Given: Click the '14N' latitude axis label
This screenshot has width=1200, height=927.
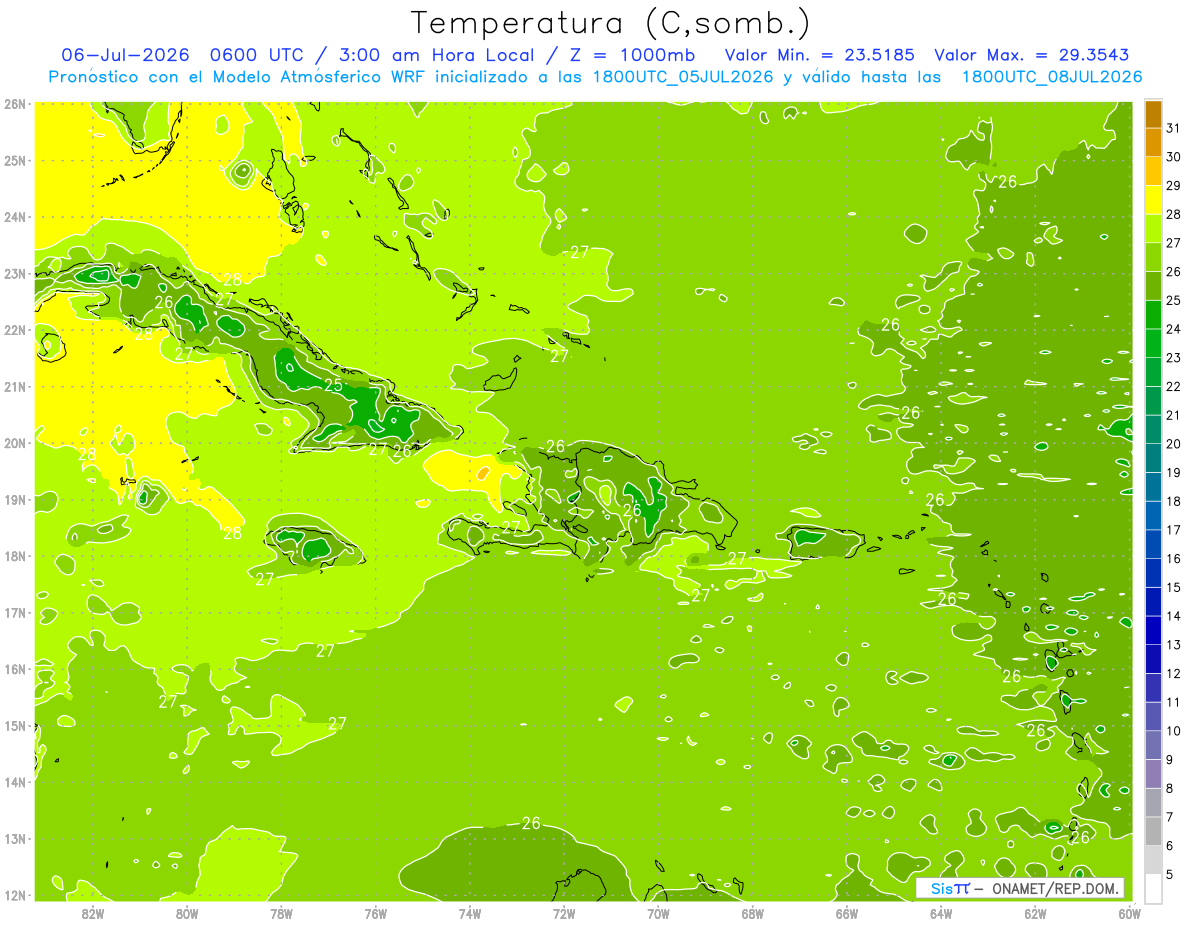Looking at the screenshot, I should [x=15, y=782].
